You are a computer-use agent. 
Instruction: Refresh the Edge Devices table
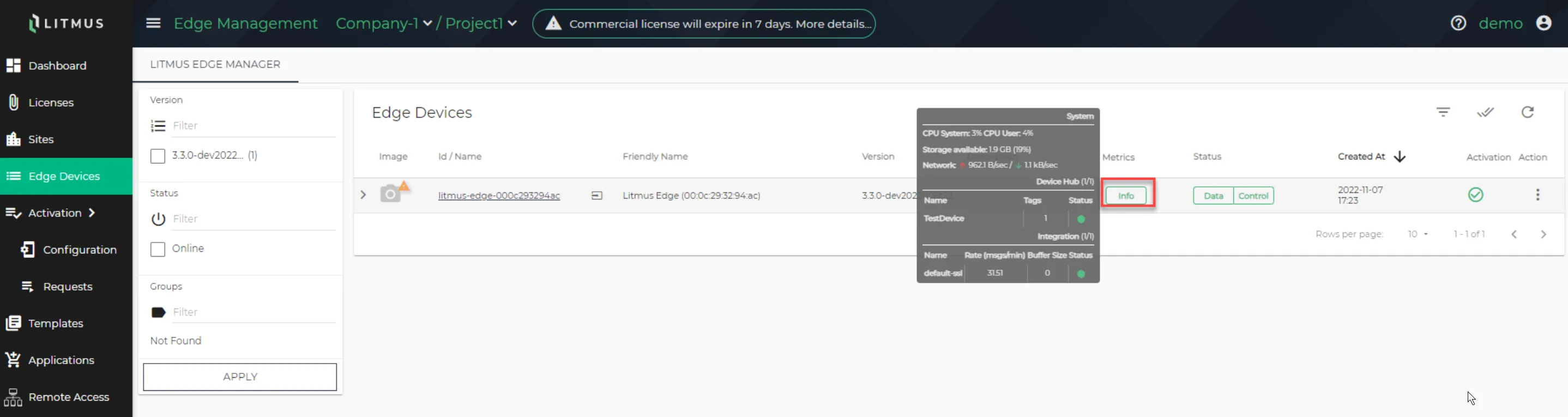click(x=1527, y=112)
